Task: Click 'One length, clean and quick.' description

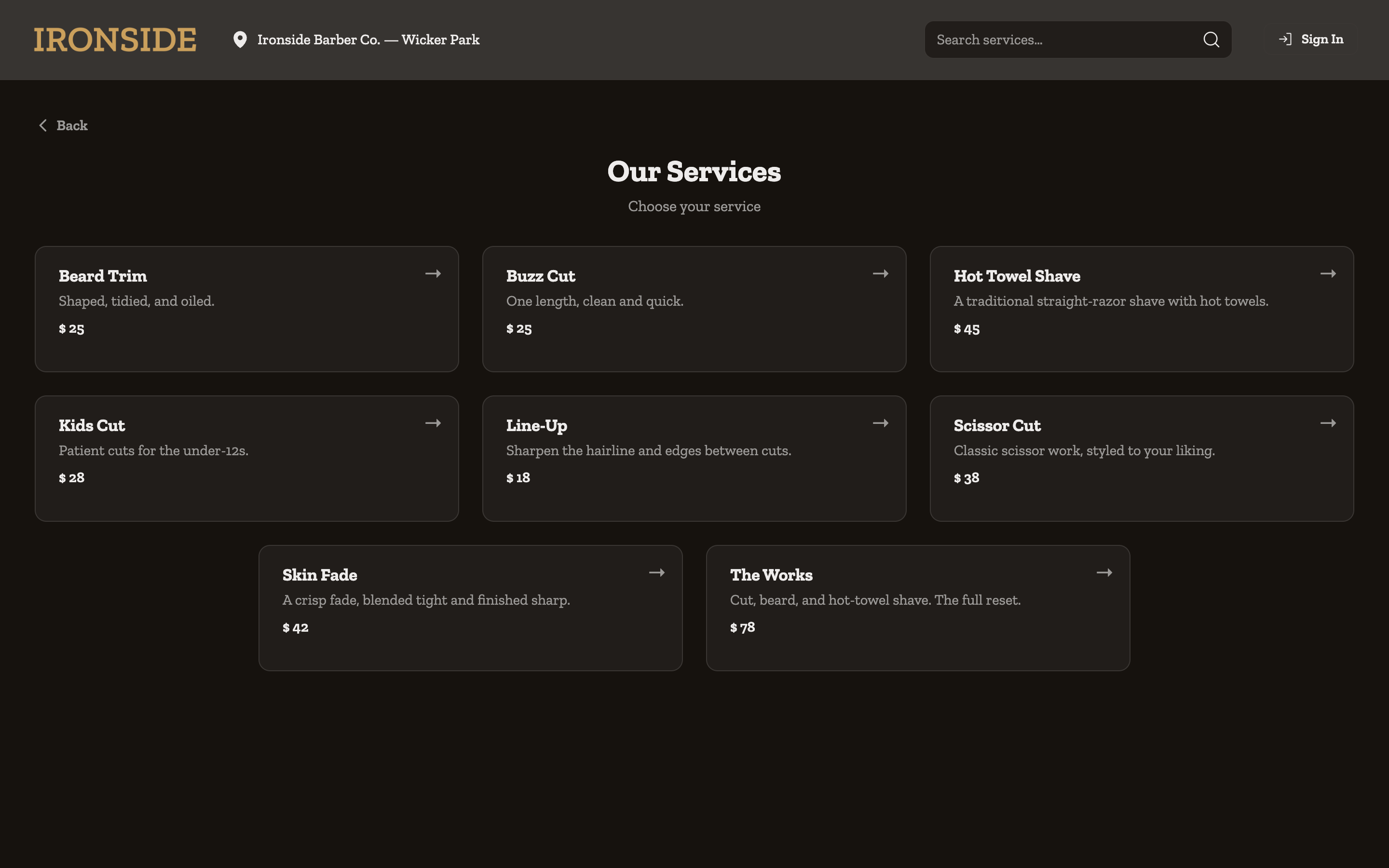Action: coord(595,301)
